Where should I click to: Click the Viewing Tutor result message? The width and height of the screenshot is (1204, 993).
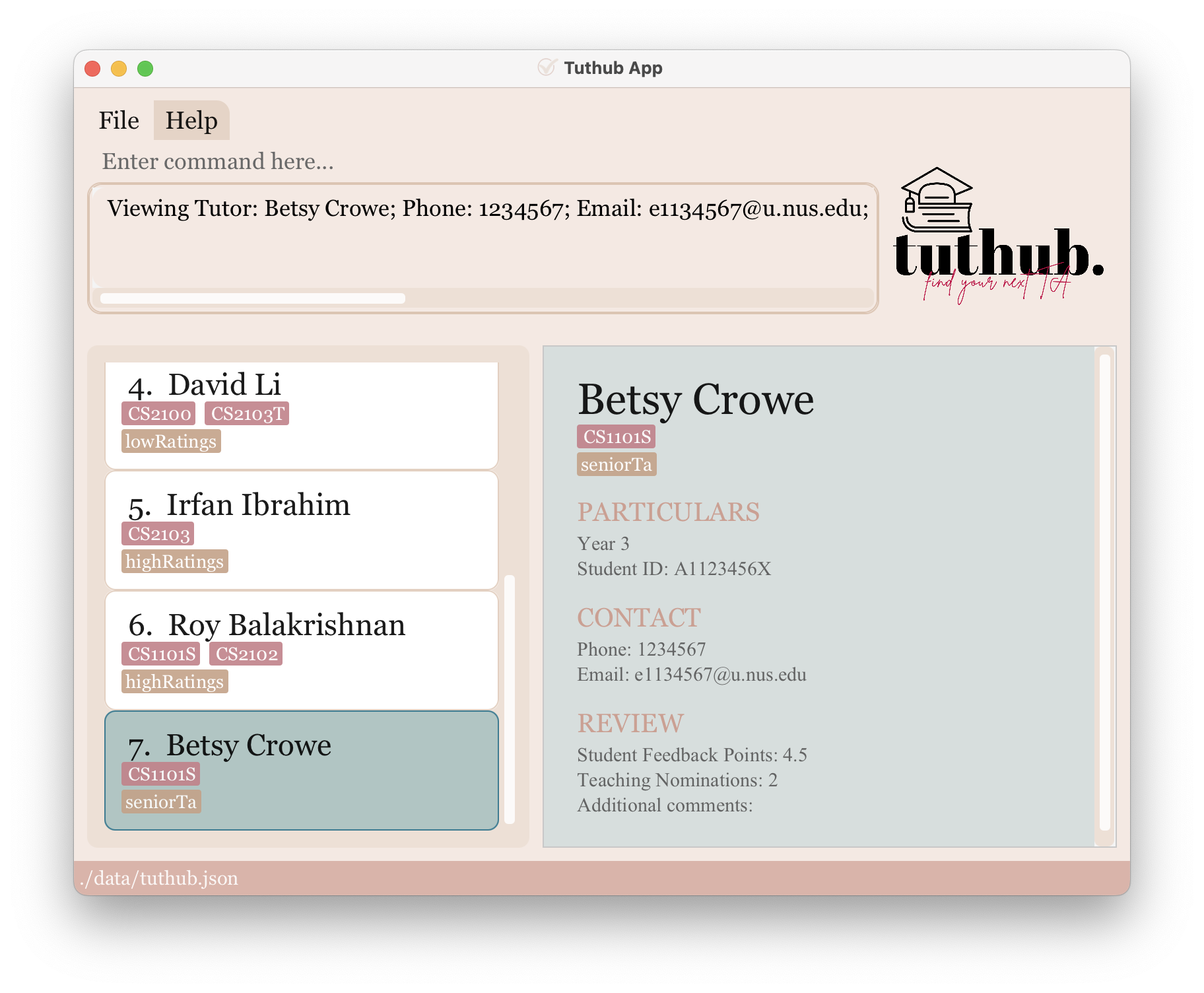point(488,208)
